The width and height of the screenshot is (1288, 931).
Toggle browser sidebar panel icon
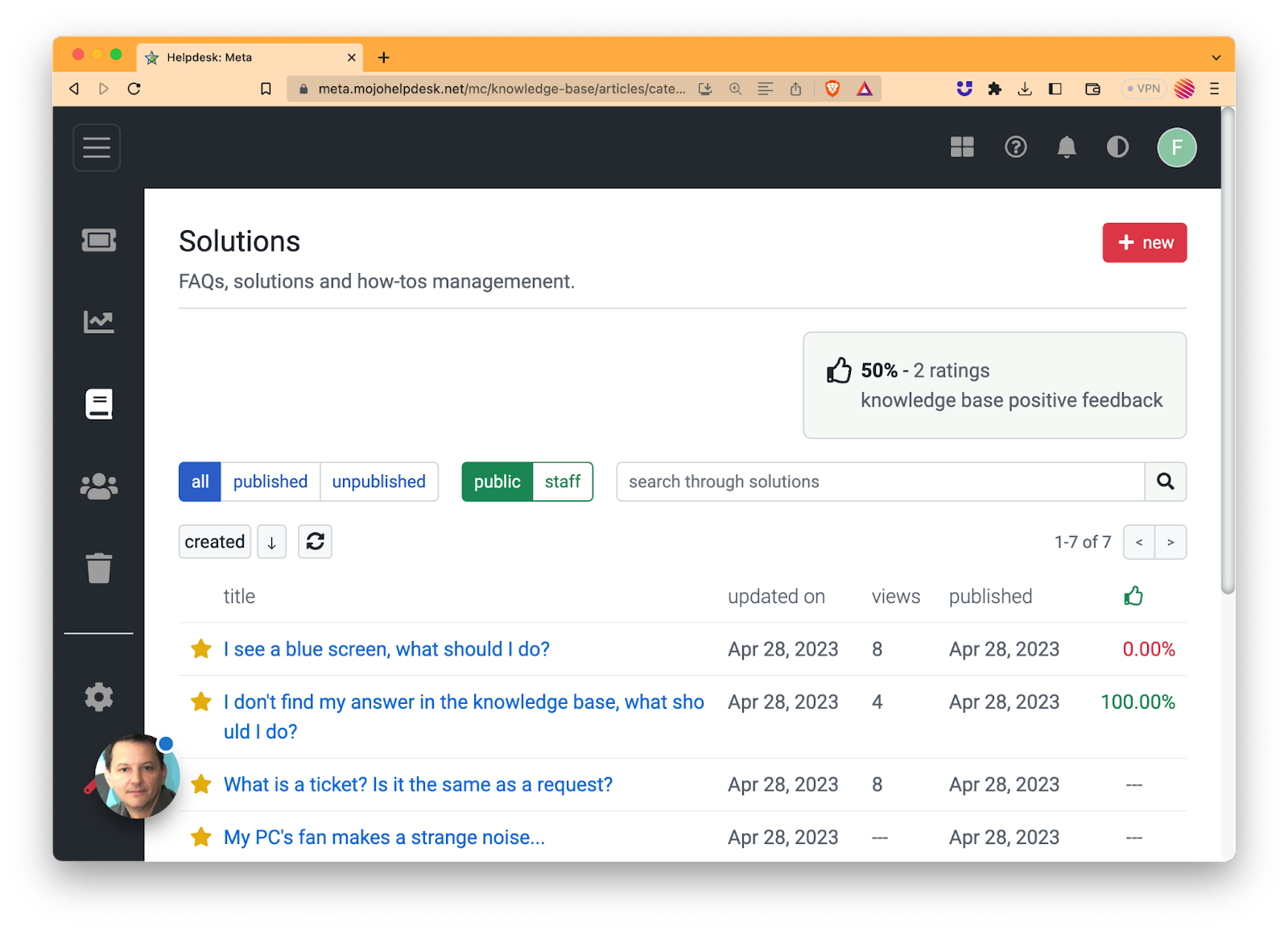(x=1055, y=89)
